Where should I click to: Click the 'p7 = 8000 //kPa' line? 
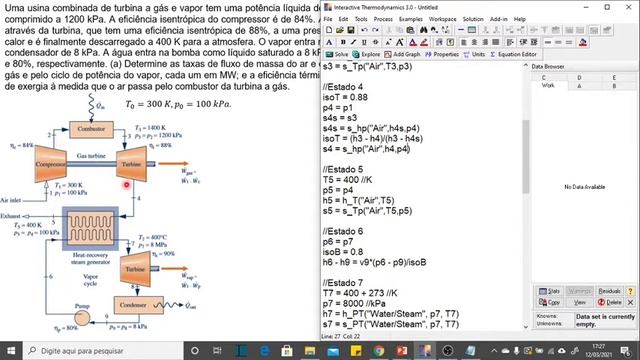[354, 303]
